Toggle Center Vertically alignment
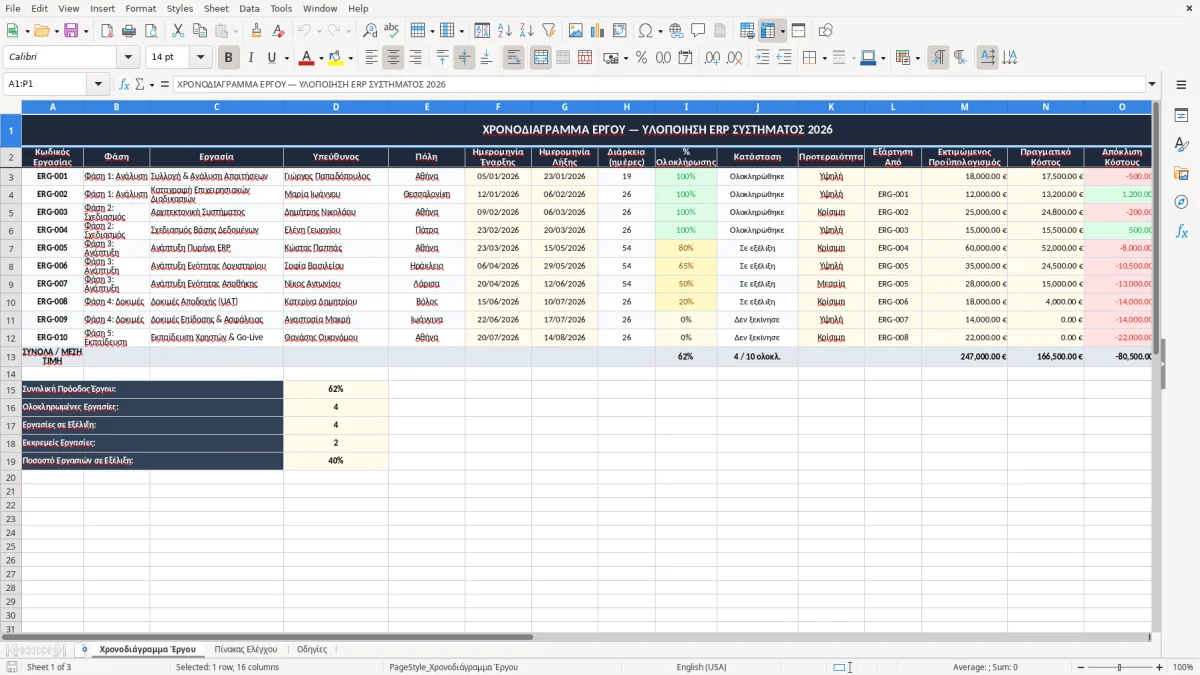Viewport: 1200px width, 675px height. [464, 58]
